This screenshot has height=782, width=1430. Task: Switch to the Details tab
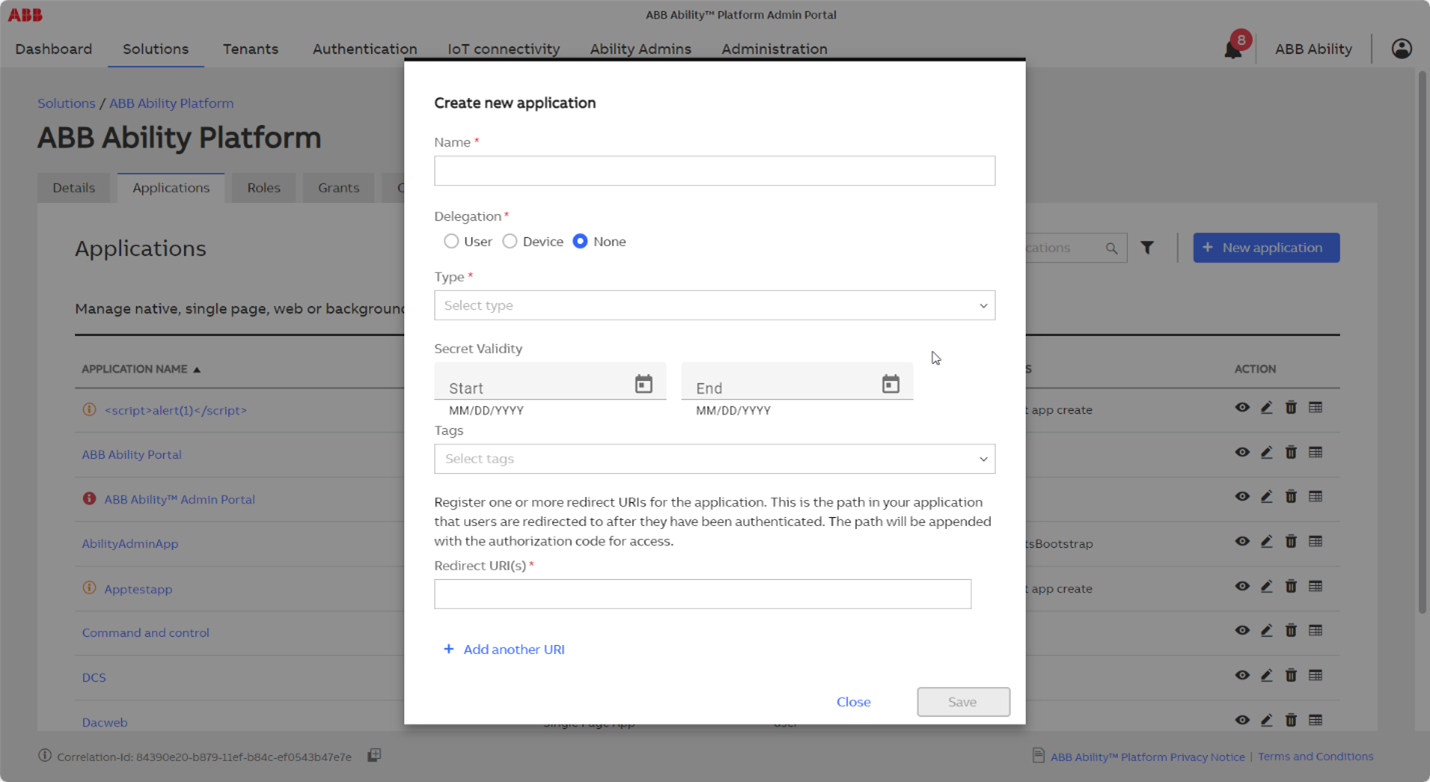tap(74, 188)
